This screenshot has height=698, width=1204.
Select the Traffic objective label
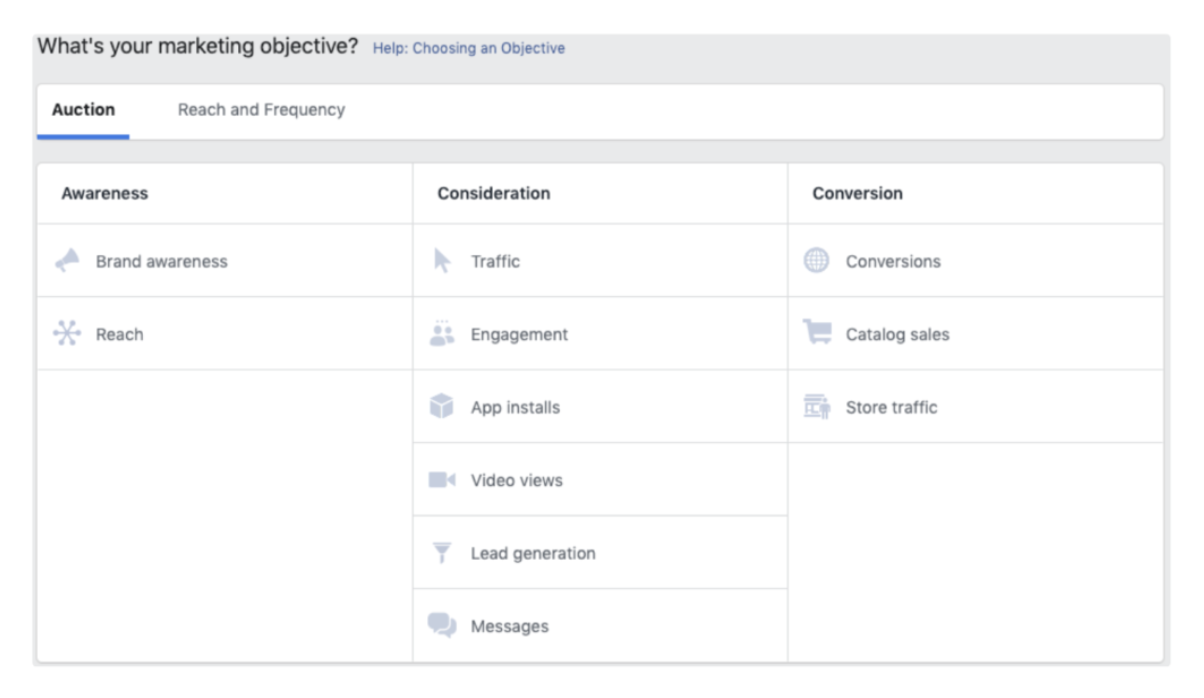coord(496,262)
